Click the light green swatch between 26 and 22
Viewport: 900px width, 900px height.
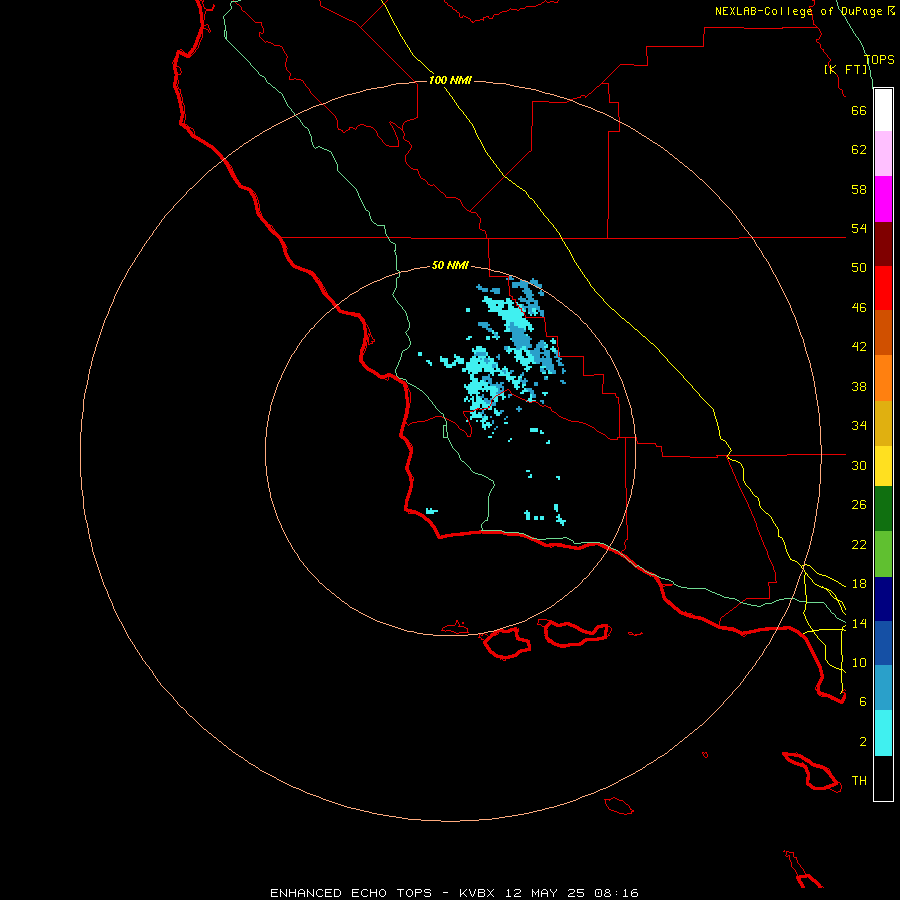coord(883,554)
